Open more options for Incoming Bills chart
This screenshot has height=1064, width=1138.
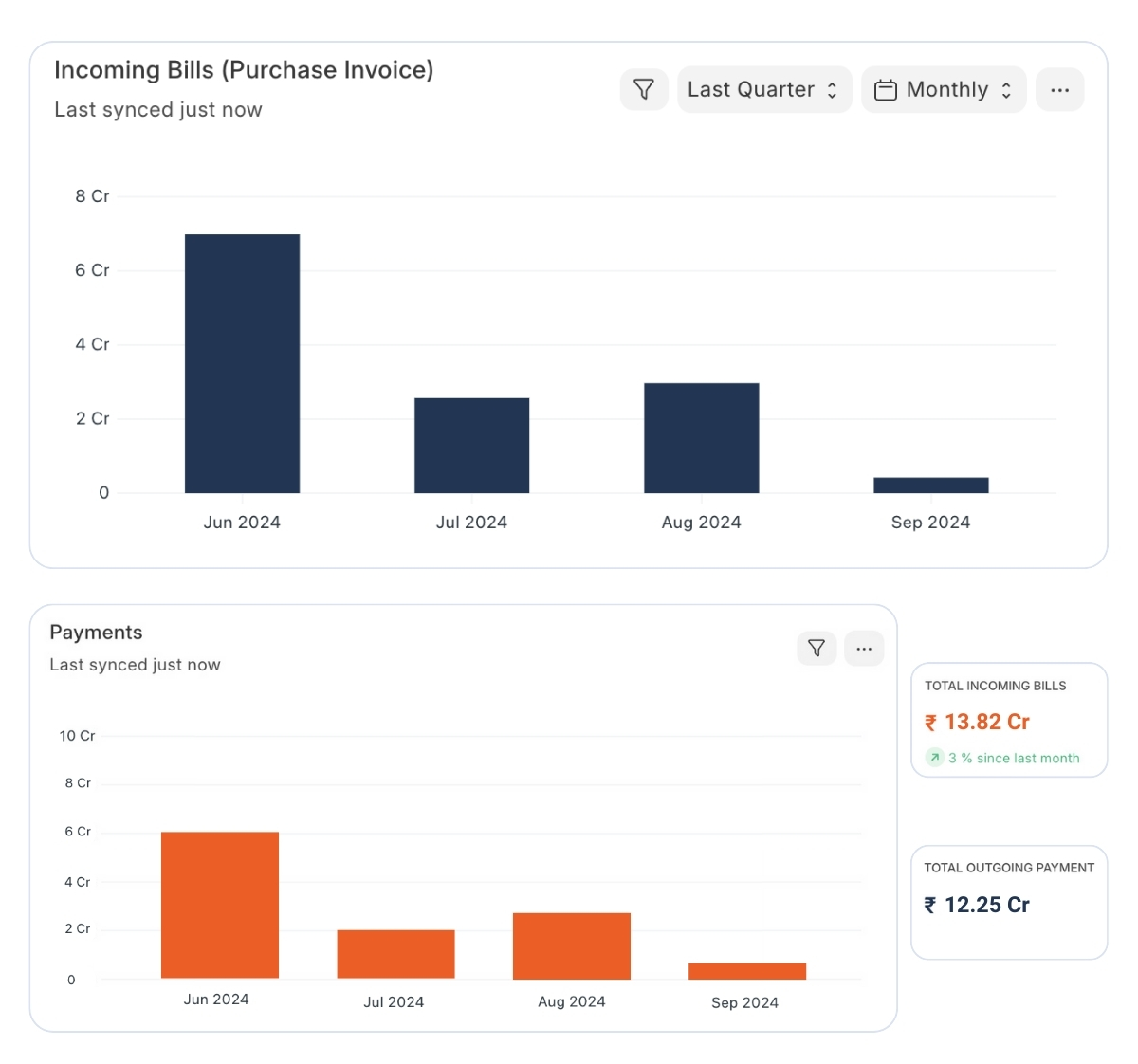1059,89
